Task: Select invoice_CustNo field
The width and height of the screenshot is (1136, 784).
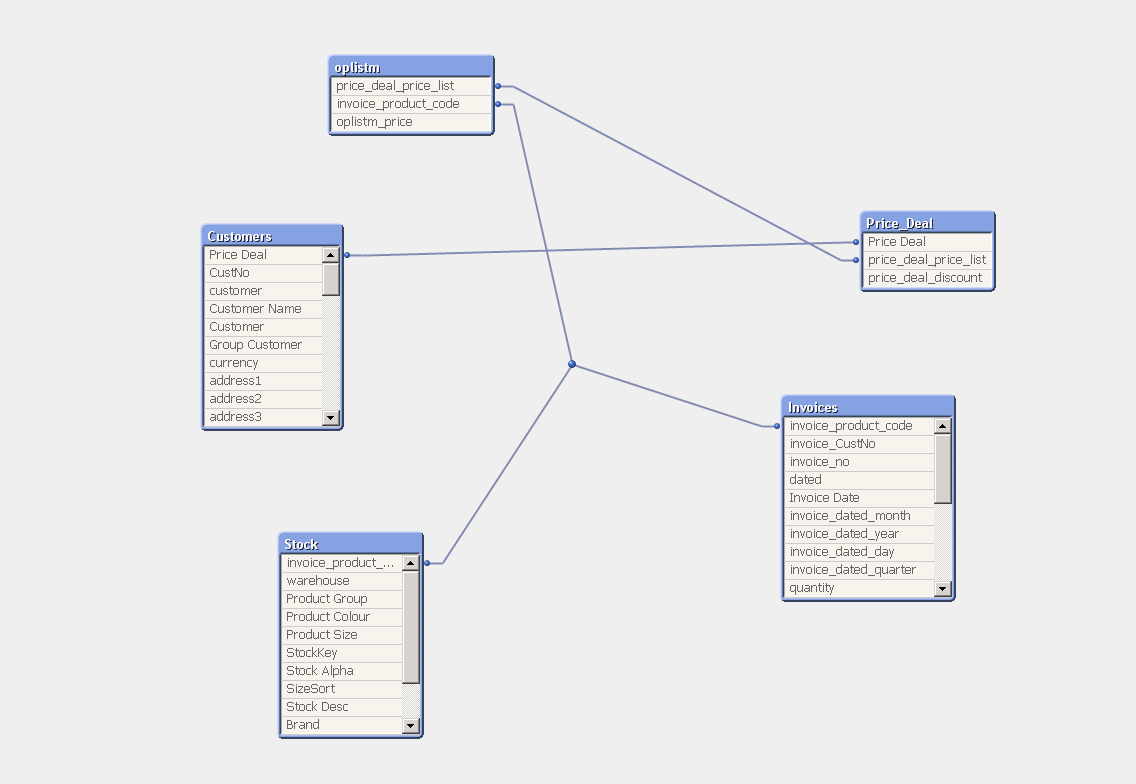Action: tap(859, 443)
